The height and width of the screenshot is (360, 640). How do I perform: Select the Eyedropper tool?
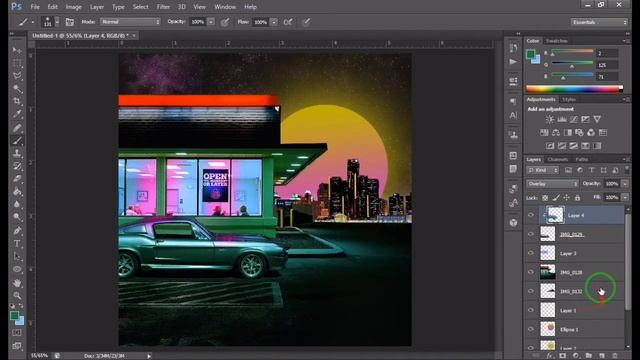(x=17, y=114)
